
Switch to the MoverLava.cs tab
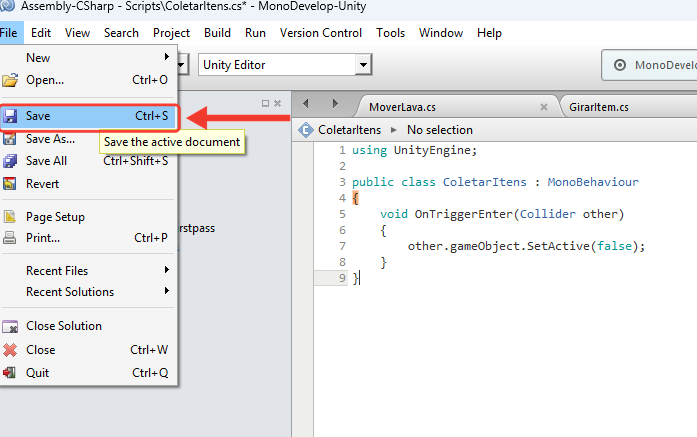[x=456, y=107]
